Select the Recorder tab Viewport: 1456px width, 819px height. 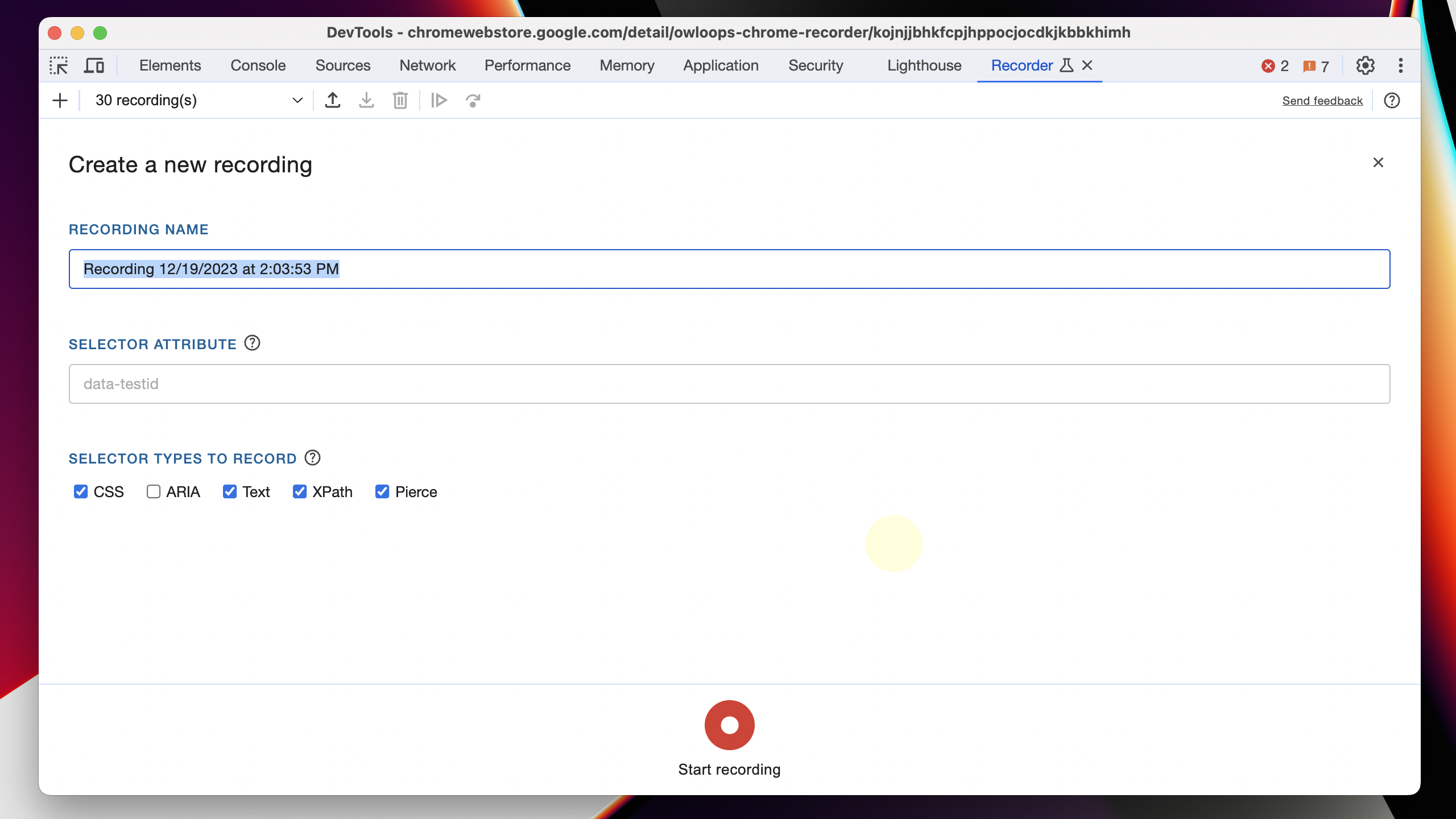click(x=1021, y=65)
